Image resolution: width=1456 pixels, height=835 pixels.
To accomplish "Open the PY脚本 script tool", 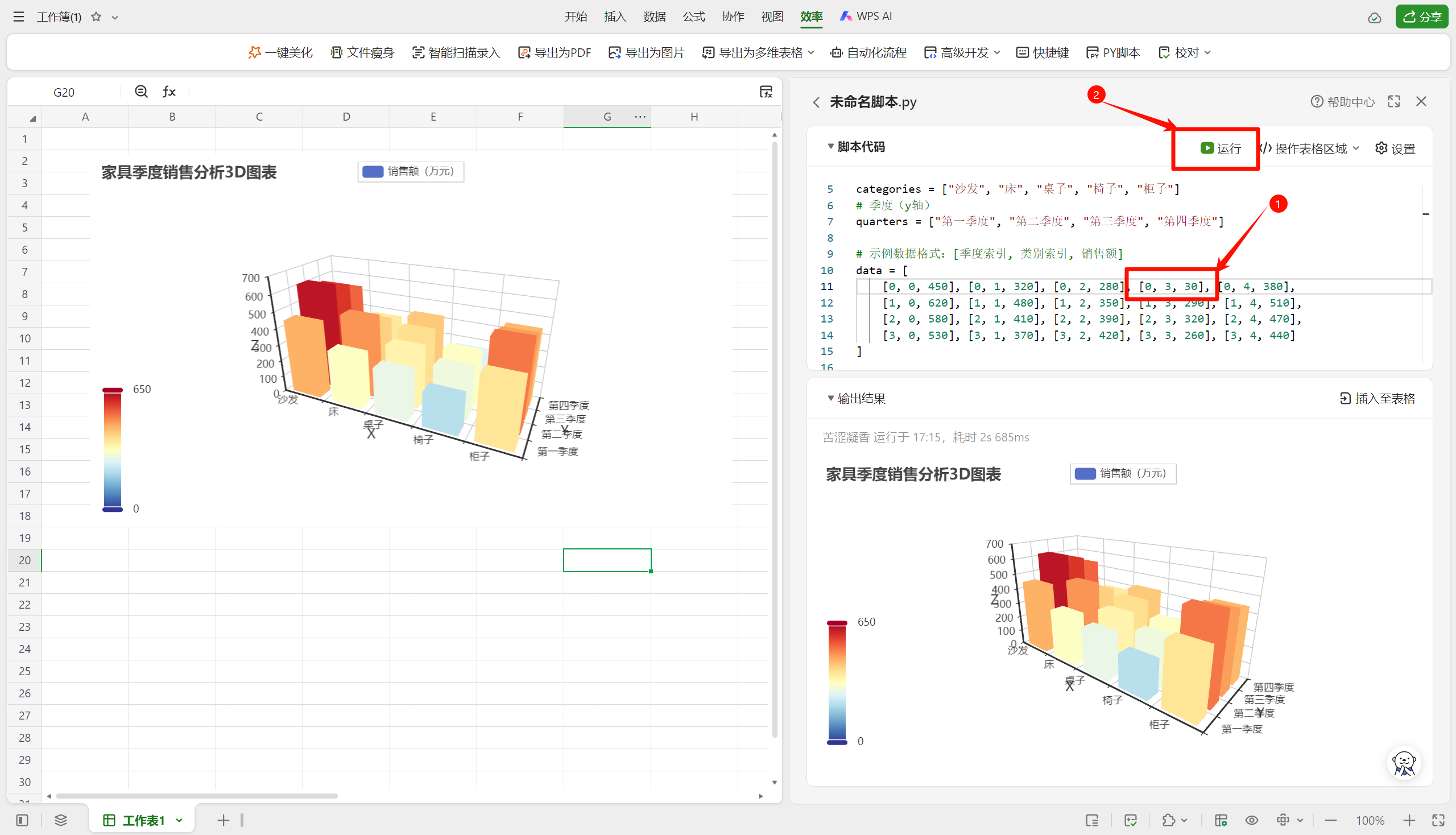I will pos(1112,52).
